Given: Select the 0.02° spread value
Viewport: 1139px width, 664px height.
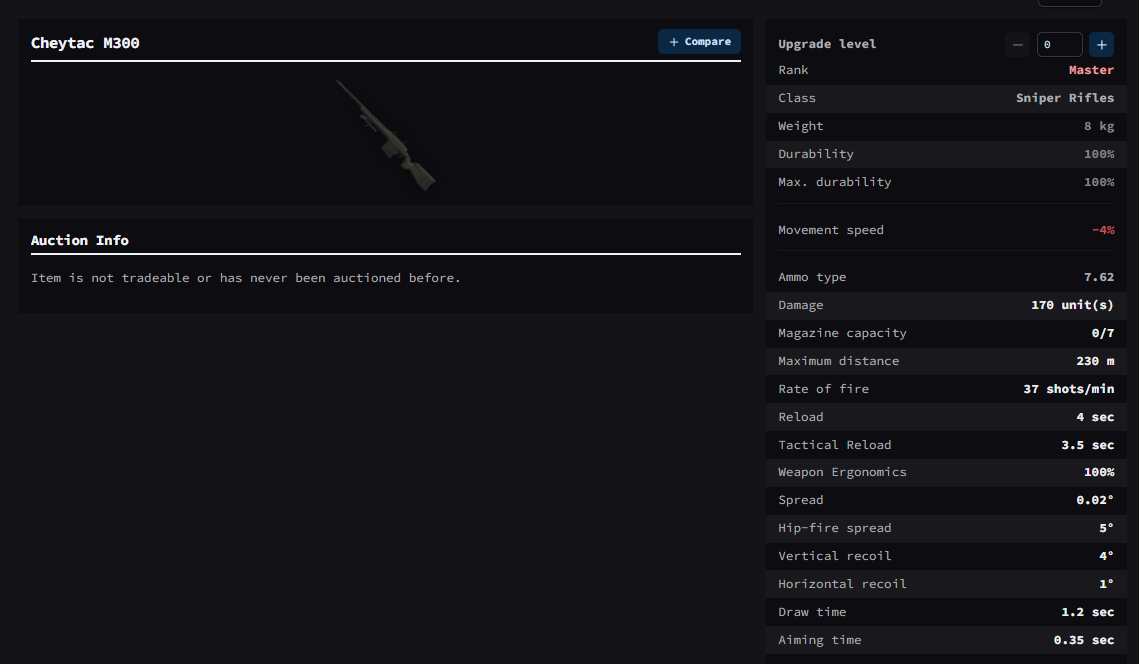Looking at the screenshot, I should [x=1095, y=501].
